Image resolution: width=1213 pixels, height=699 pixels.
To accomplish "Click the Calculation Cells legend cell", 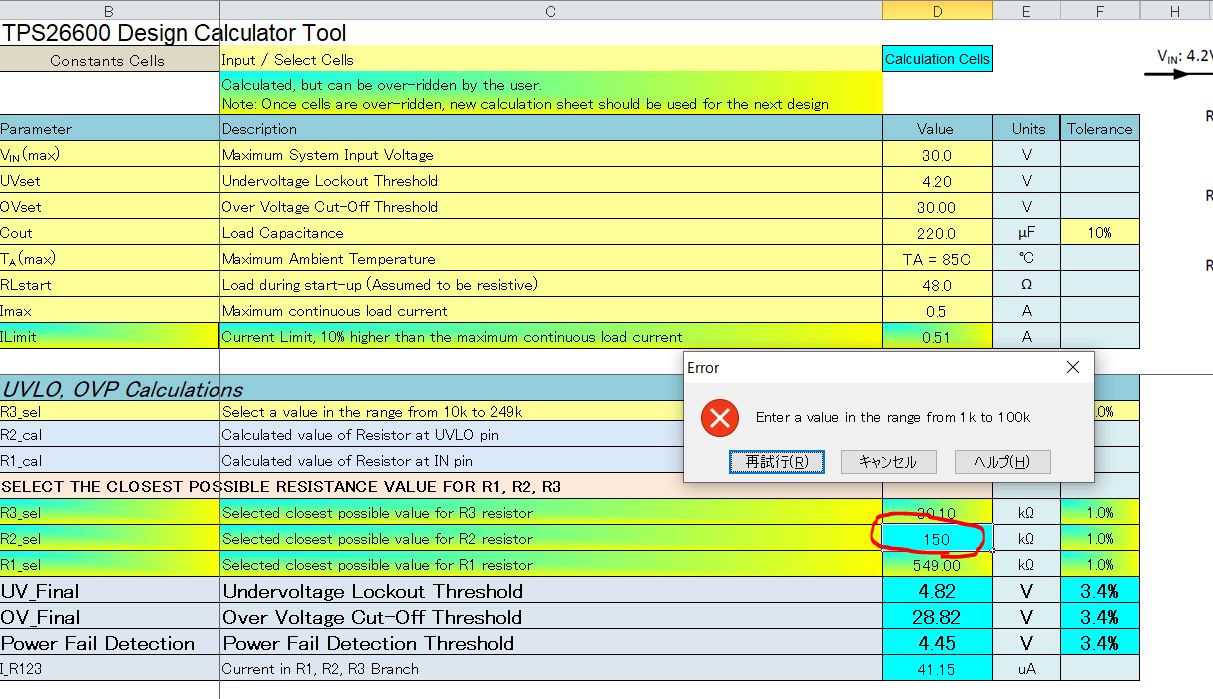I will pyautogui.click(x=937, y=59).
